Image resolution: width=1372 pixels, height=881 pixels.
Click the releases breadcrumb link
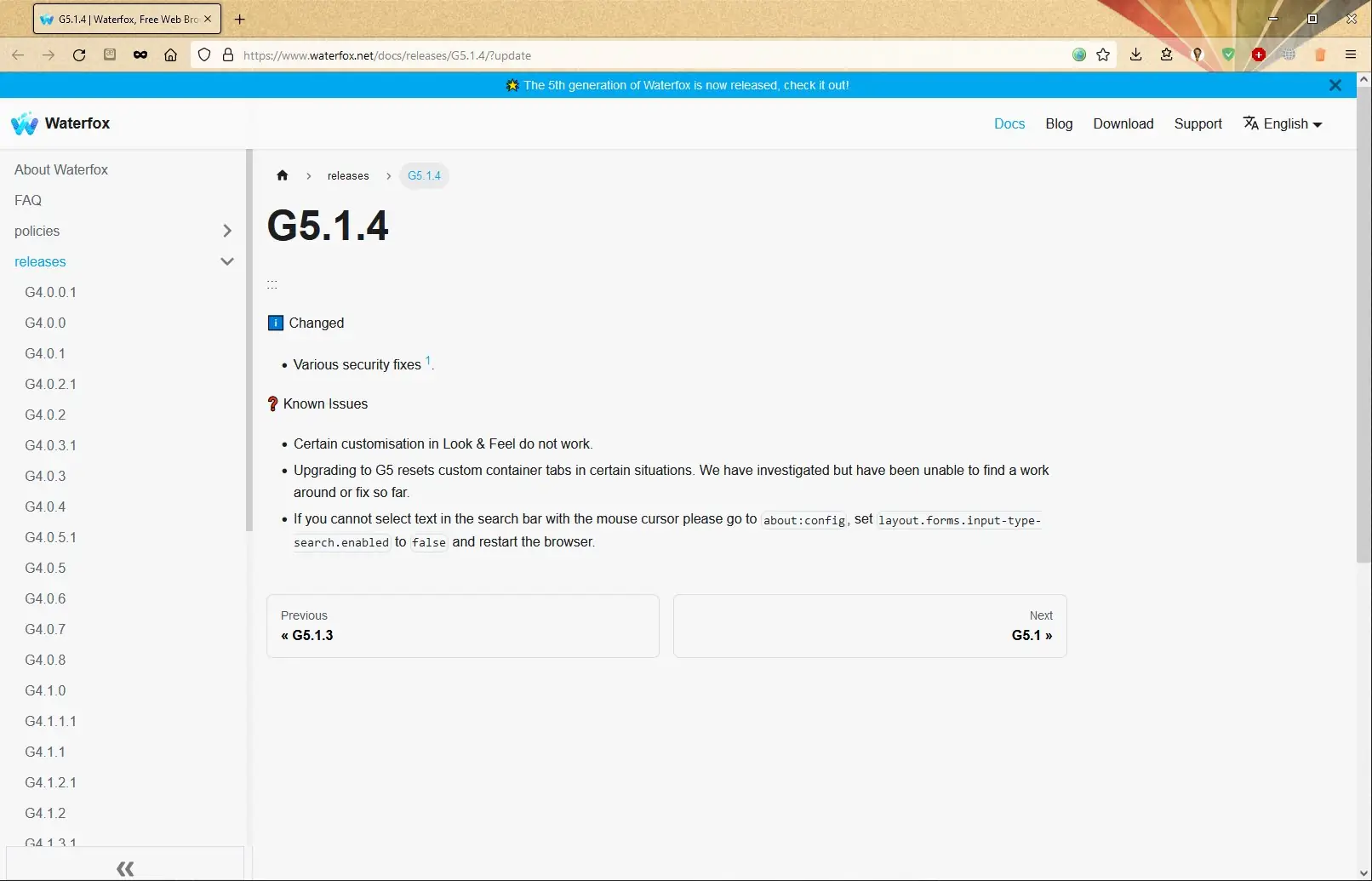pyautogui.click(x=348, y=175)
